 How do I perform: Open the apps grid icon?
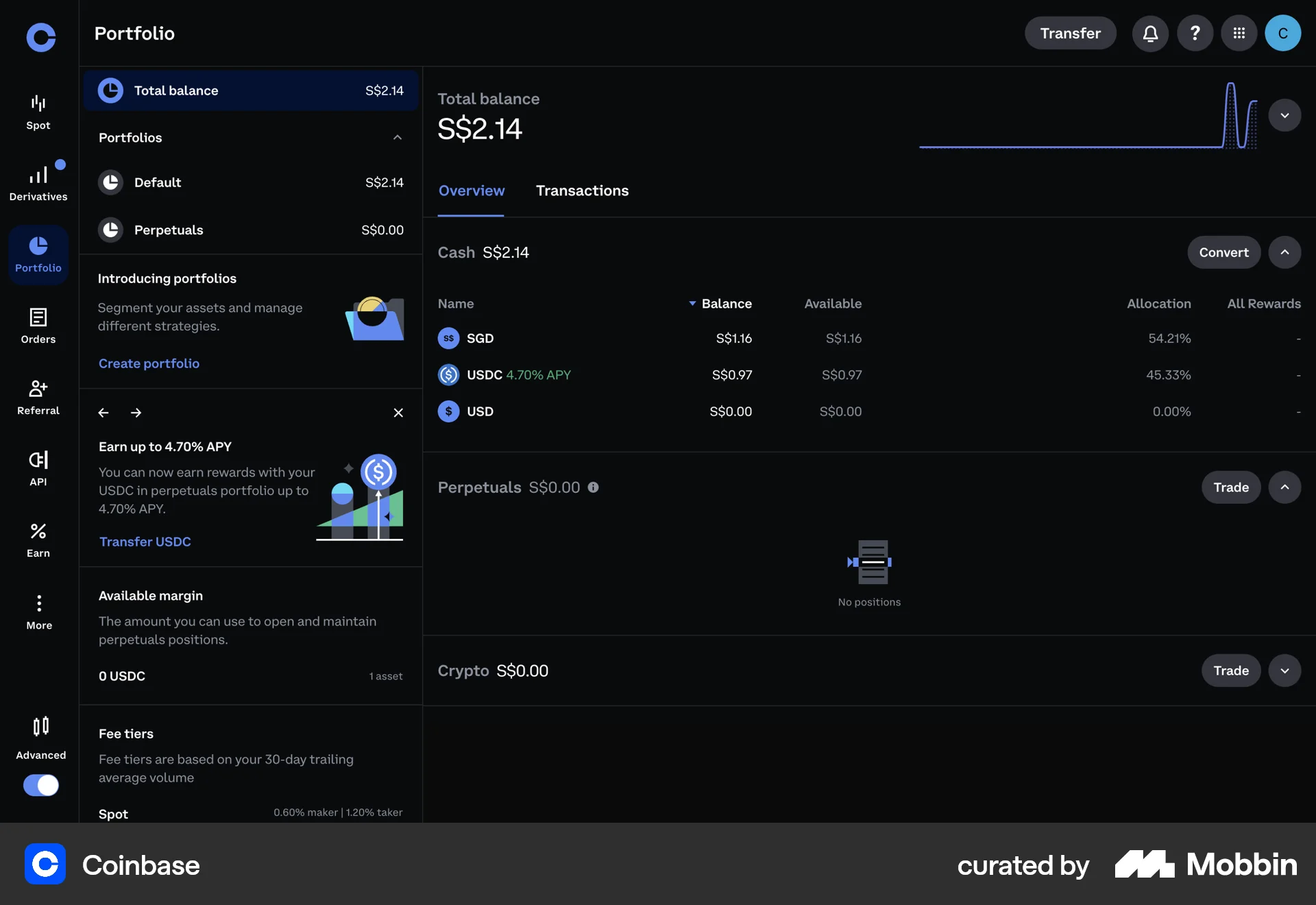tap(1239, 33)
